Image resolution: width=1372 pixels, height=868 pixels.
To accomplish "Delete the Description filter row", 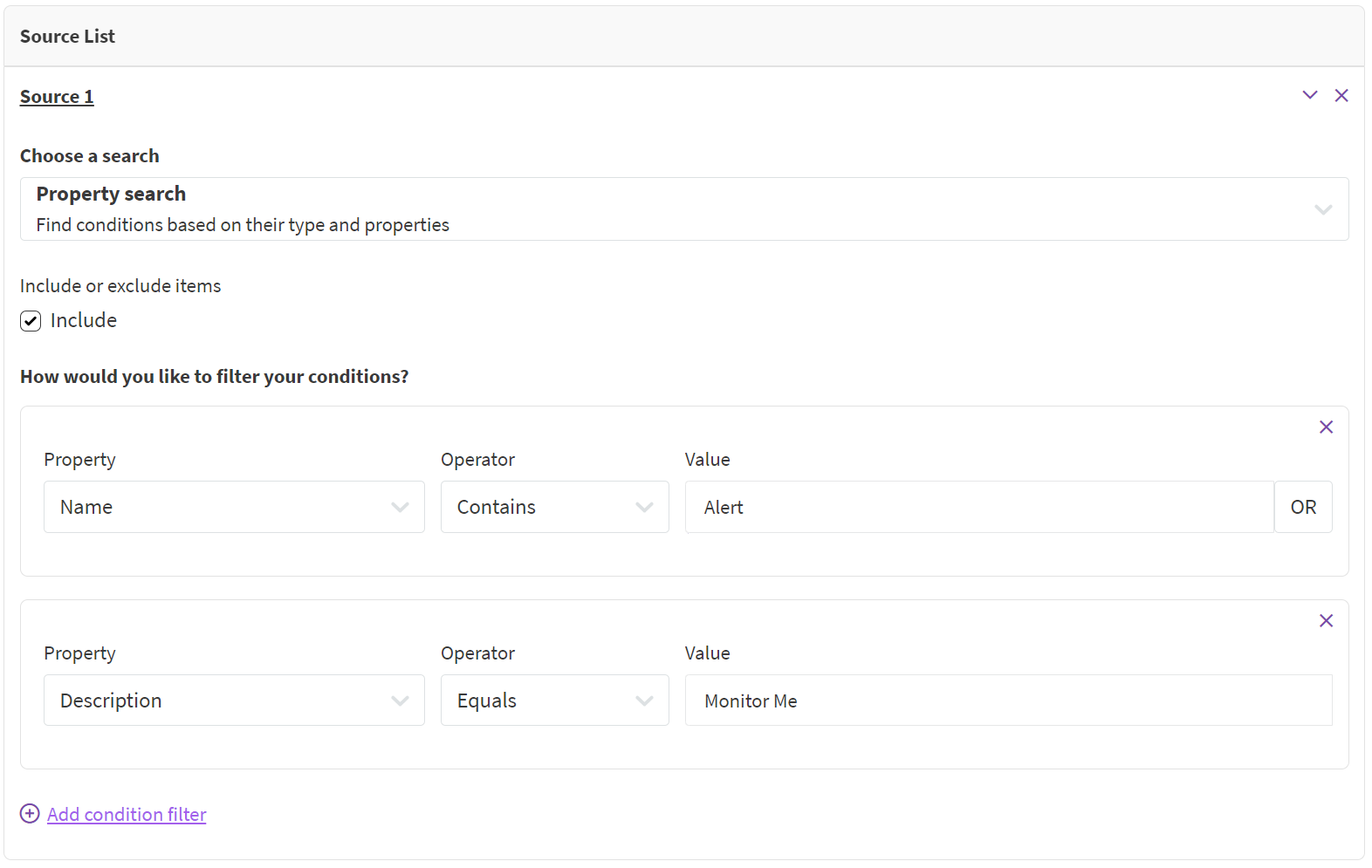I will (x=1326, y=620).
